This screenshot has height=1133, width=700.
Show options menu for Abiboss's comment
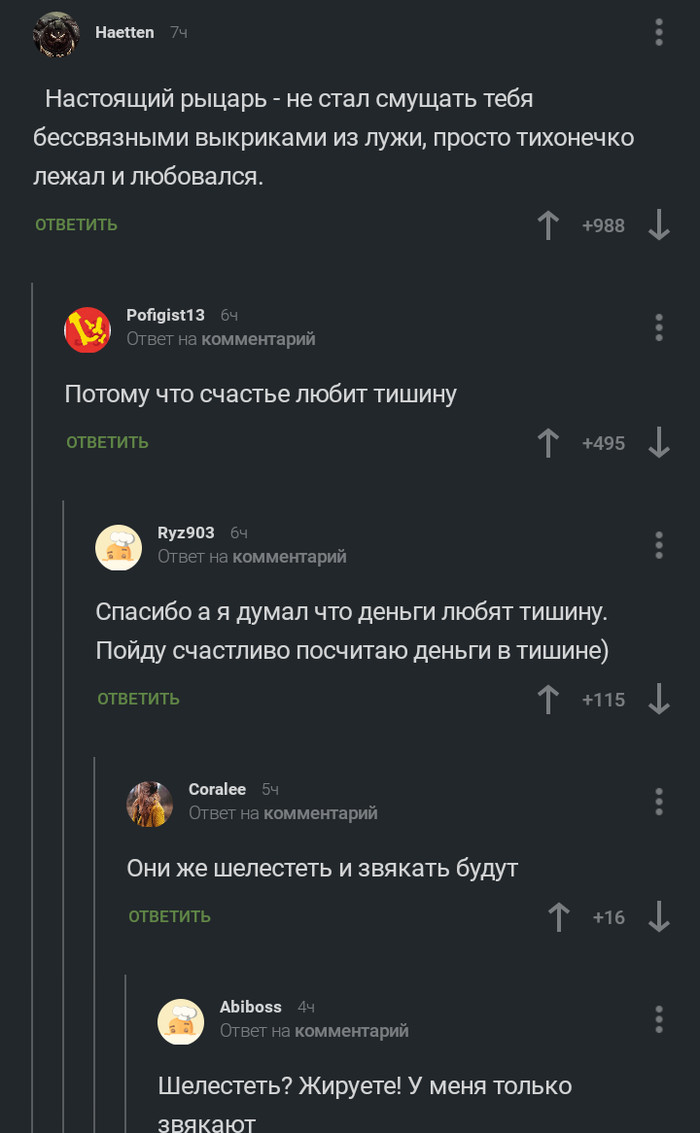point(659,1019)
